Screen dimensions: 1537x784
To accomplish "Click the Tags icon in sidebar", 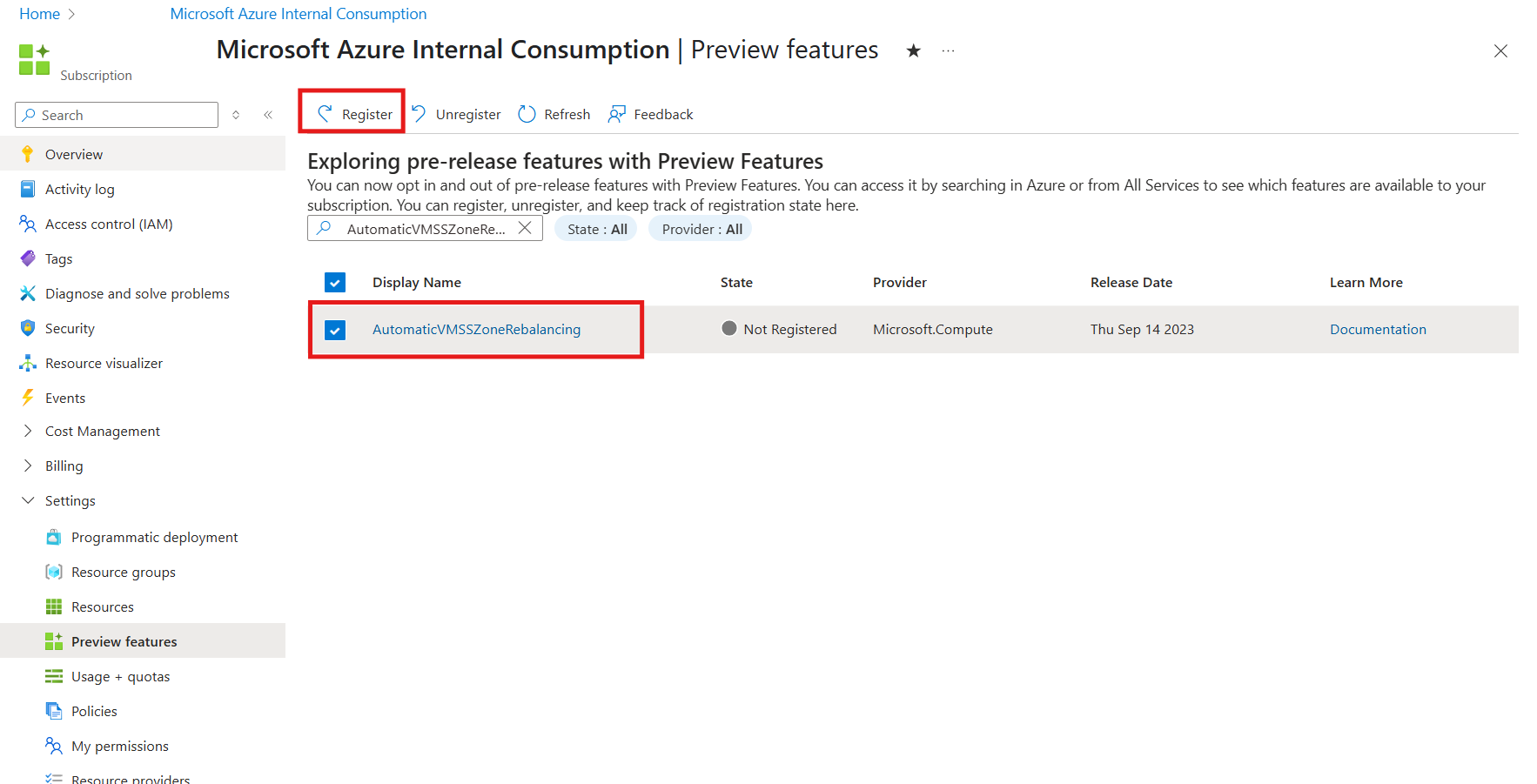I will (28, 258).
